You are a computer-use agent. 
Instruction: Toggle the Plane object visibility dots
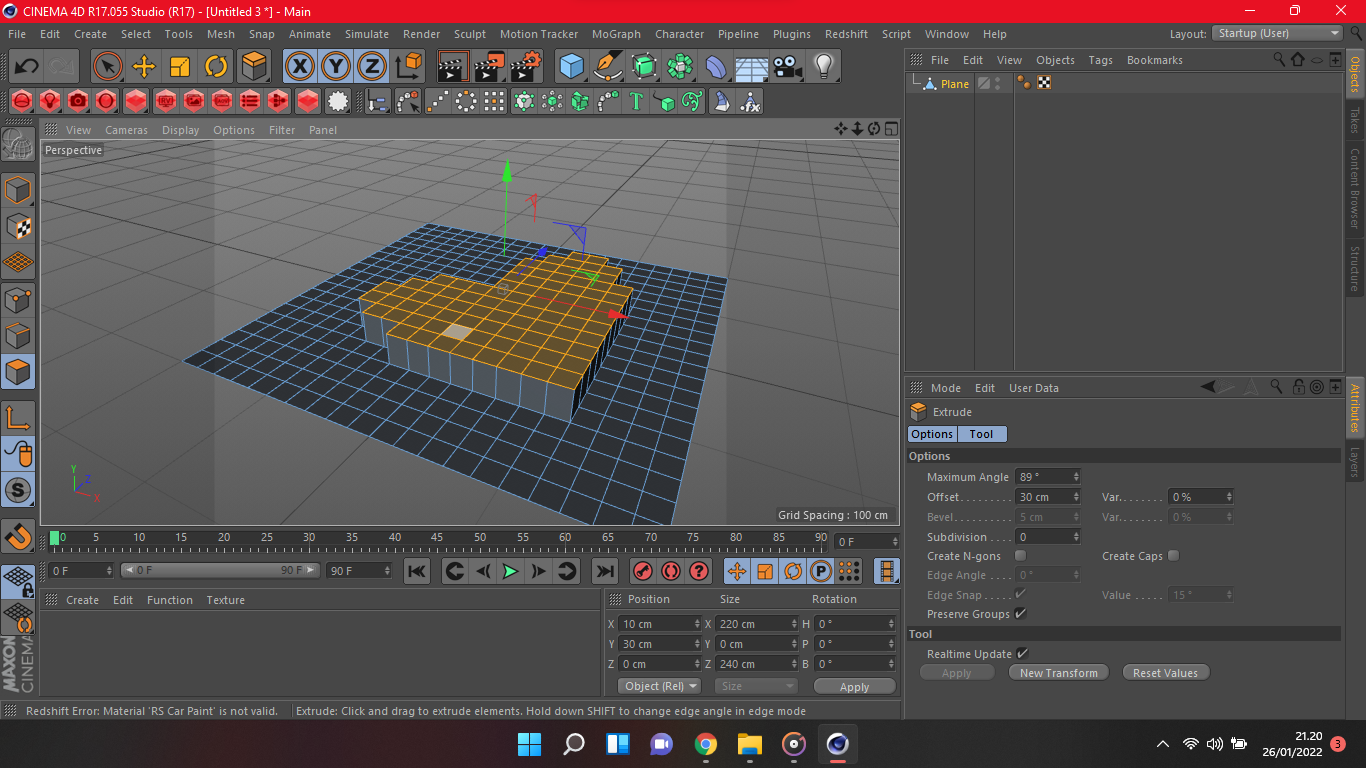click(x=997, y=84)
